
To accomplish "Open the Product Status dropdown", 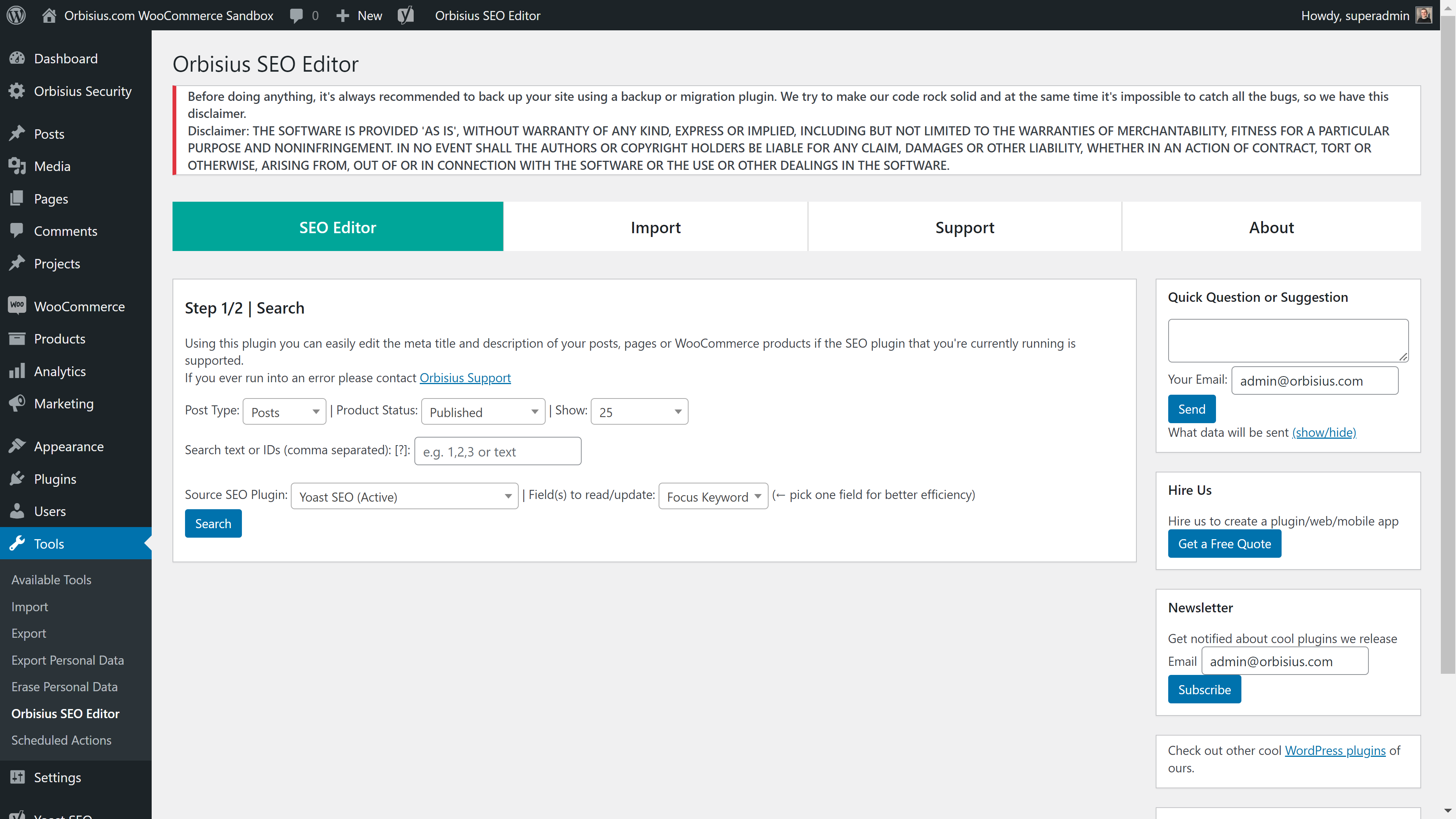I will [483, 411].
